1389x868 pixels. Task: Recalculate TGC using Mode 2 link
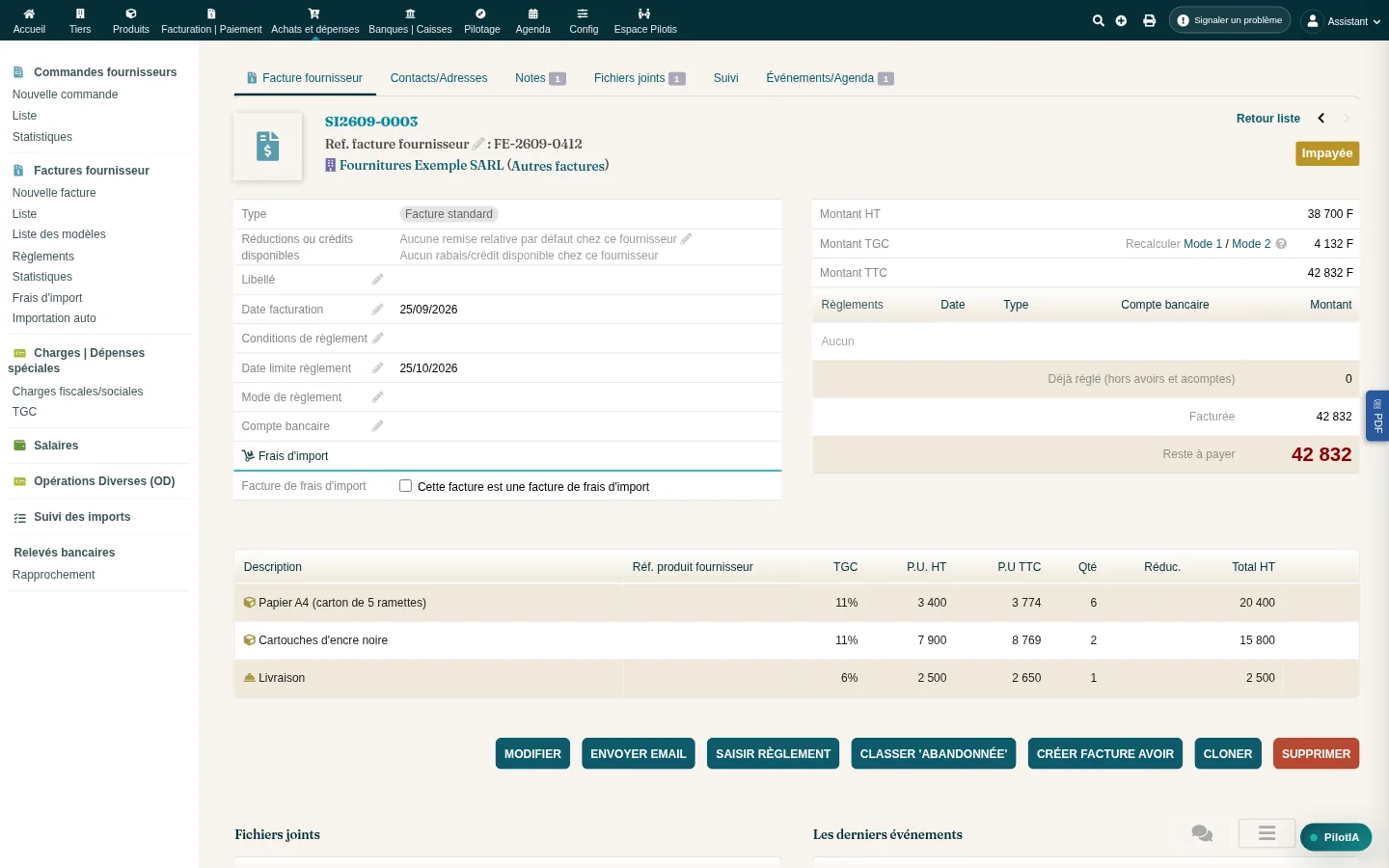tap(1251, 244)
